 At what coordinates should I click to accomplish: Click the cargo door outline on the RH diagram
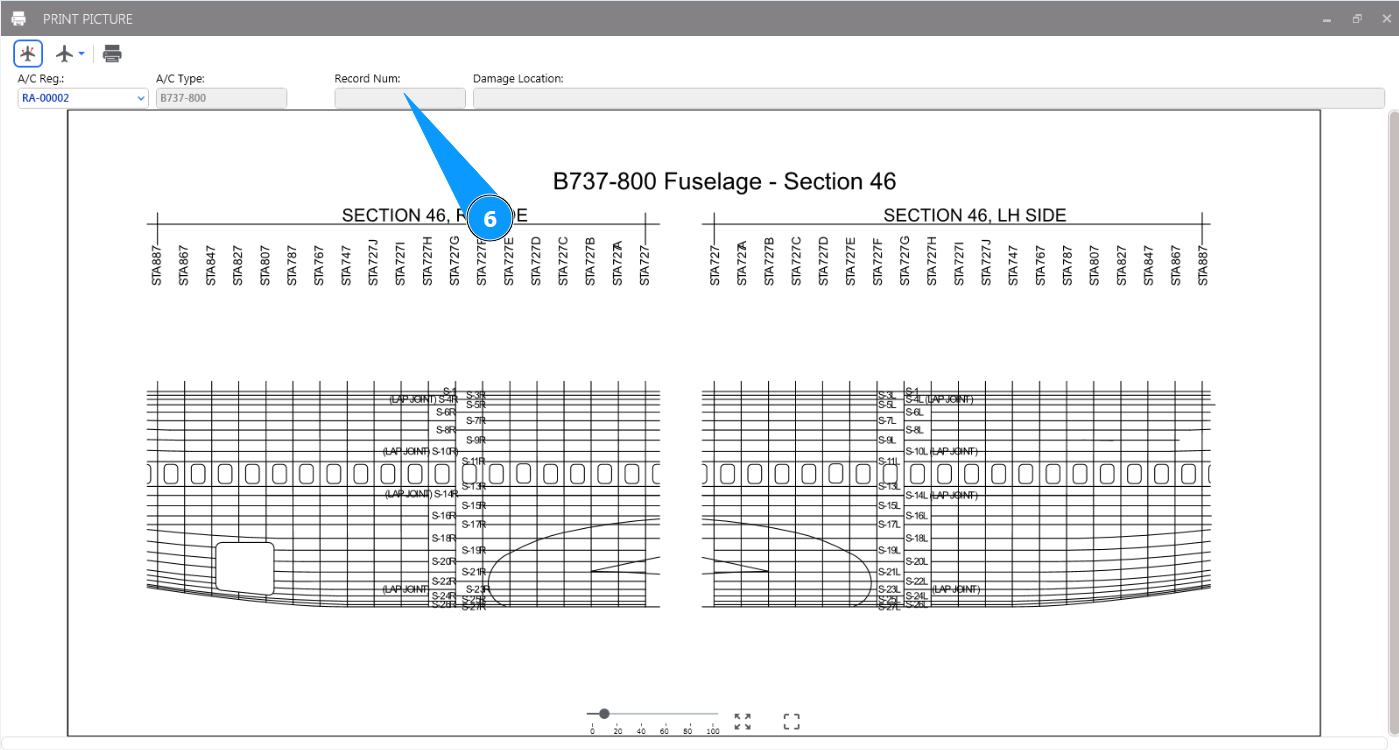[x=245, y=569]
